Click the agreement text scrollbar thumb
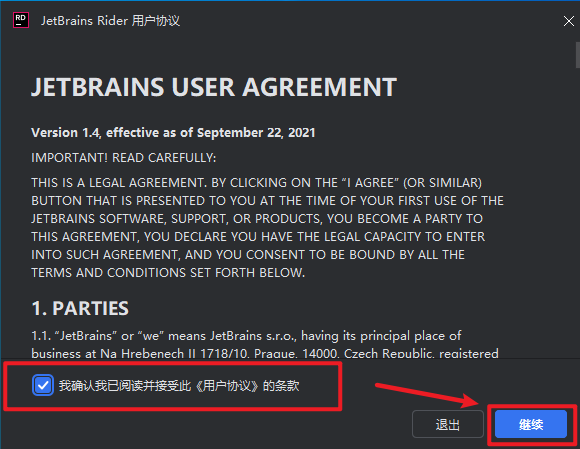The width and height of the screenshot is (580, 449). point(577,55)
